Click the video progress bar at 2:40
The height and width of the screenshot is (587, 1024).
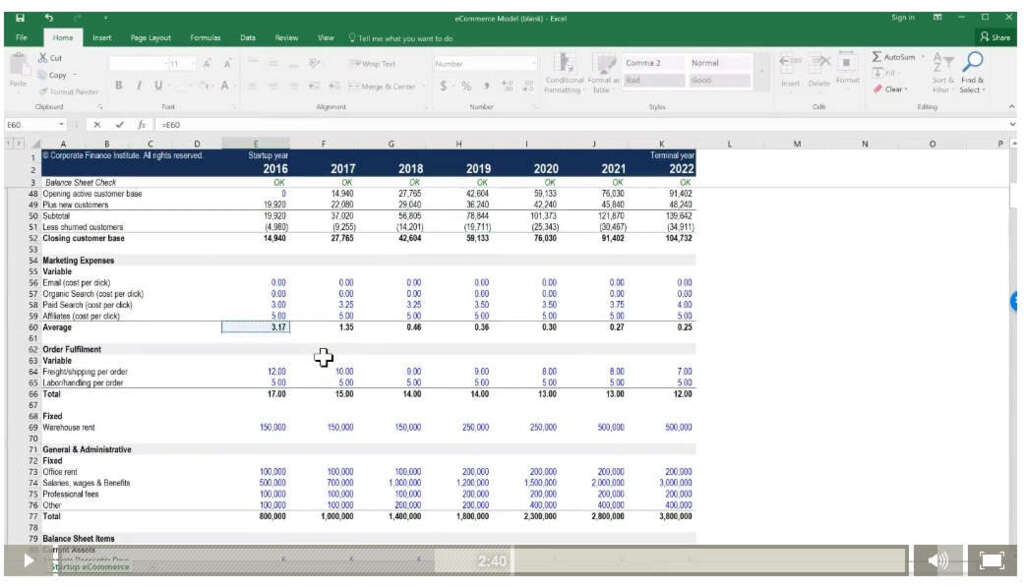tap(491, 561)
